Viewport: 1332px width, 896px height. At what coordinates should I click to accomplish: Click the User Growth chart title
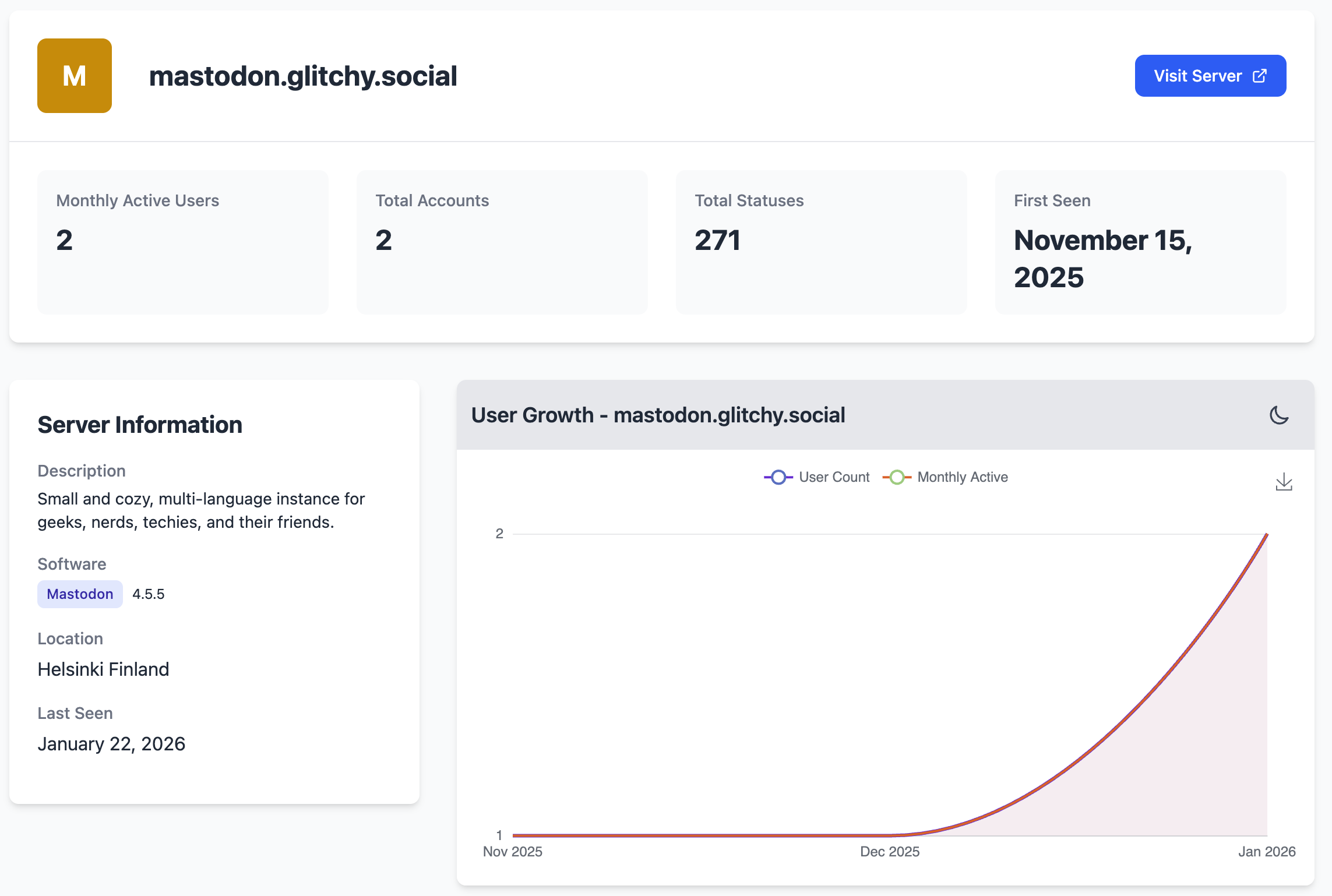pos(658,415)
